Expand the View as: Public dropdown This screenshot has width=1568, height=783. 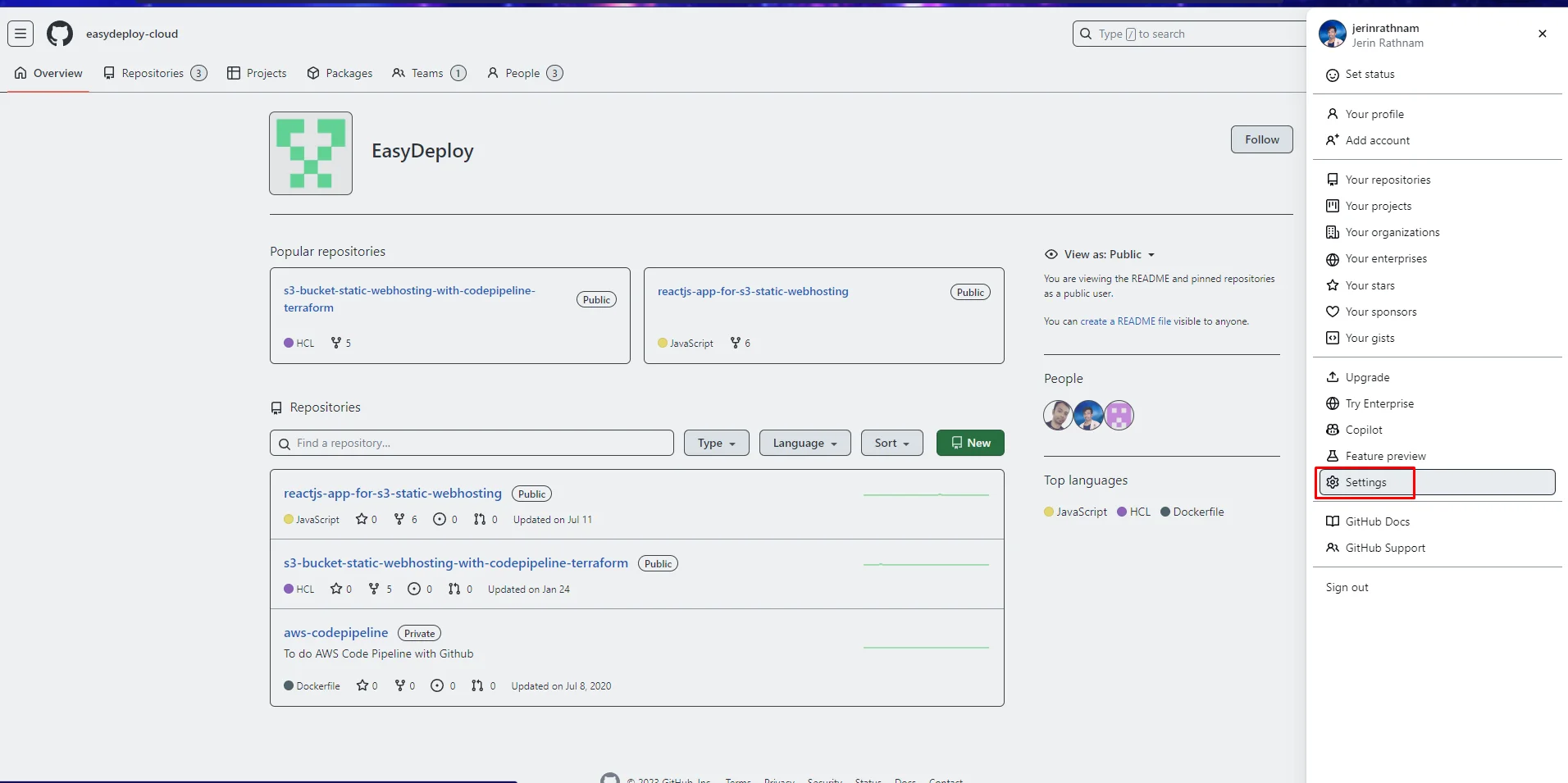[x=1100, y=254]
